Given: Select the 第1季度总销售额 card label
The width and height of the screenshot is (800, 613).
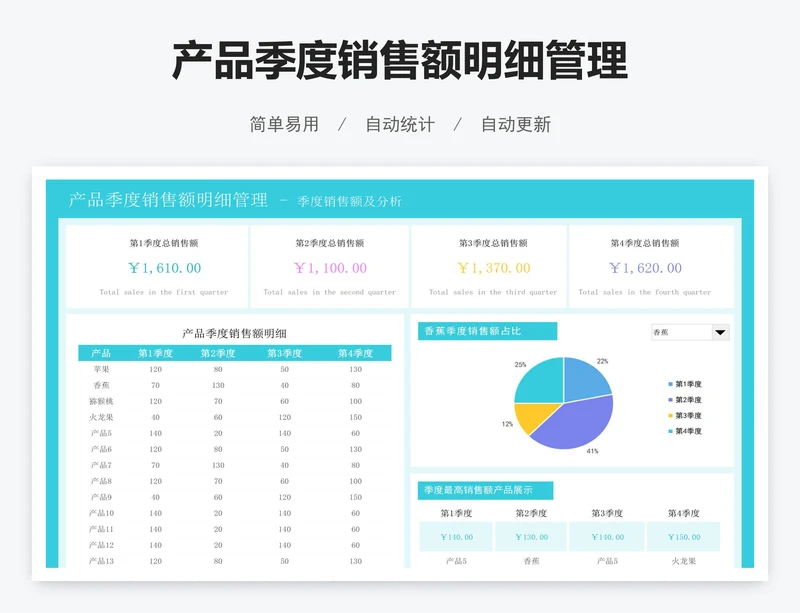Looking at the screenshot, I should tap(164, 243).
